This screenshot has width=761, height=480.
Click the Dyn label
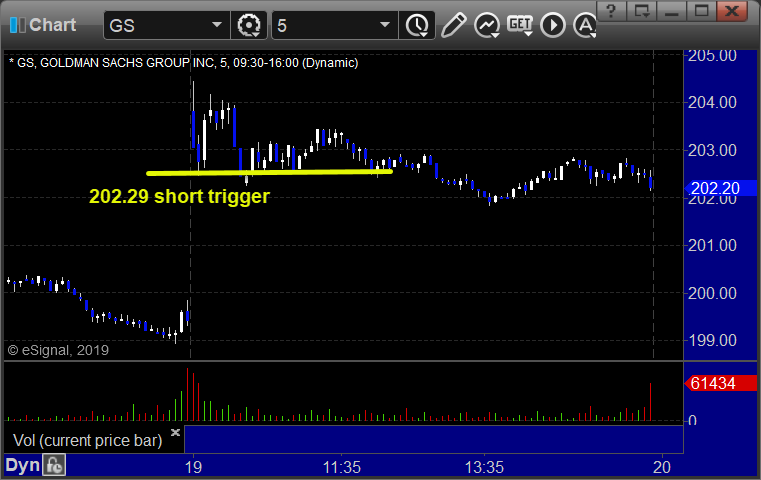pyautogui.click(x=22, y=465)
